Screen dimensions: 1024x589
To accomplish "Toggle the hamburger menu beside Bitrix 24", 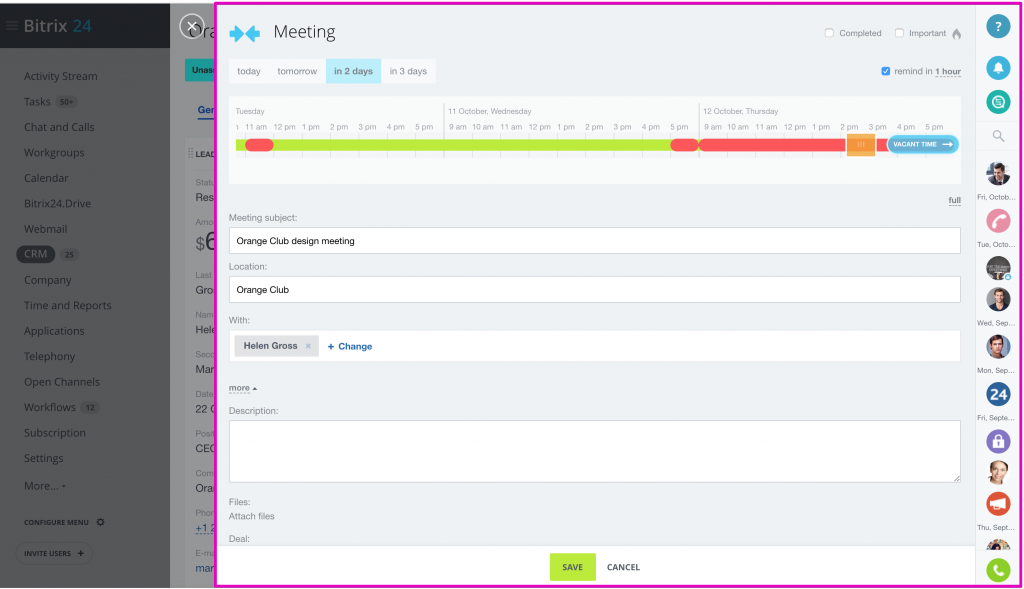I will coord(11,26).
